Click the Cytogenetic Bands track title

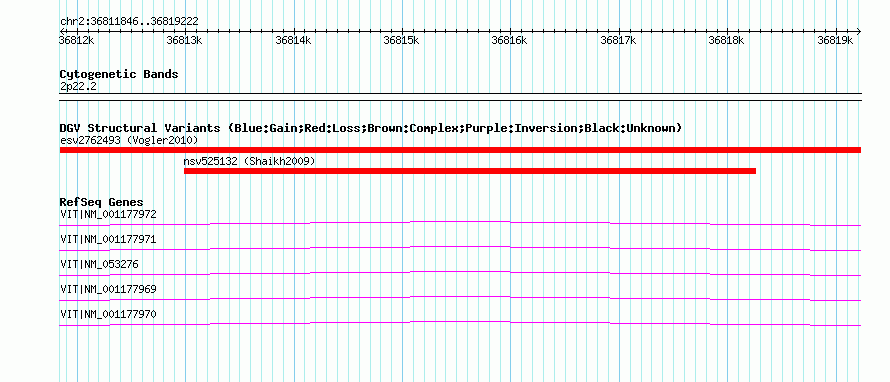(119, 74)
